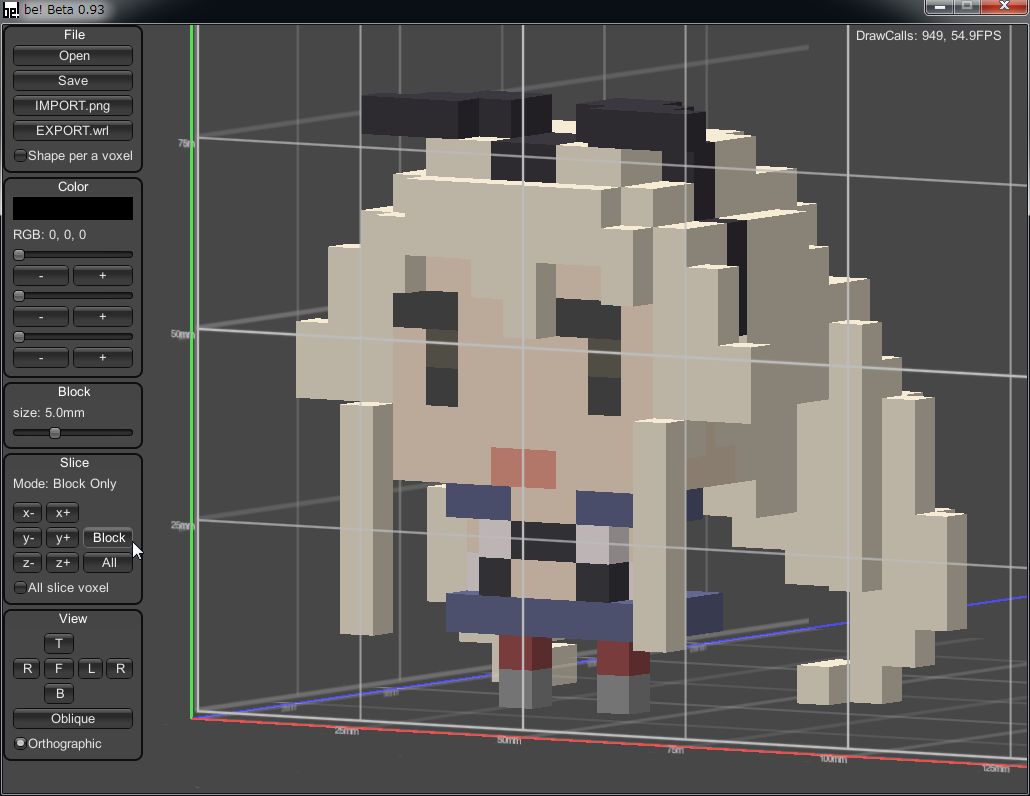Enable the Shape per a voxel checkbox
Screen dimensions: 1030x796
(x=21, y=156)
